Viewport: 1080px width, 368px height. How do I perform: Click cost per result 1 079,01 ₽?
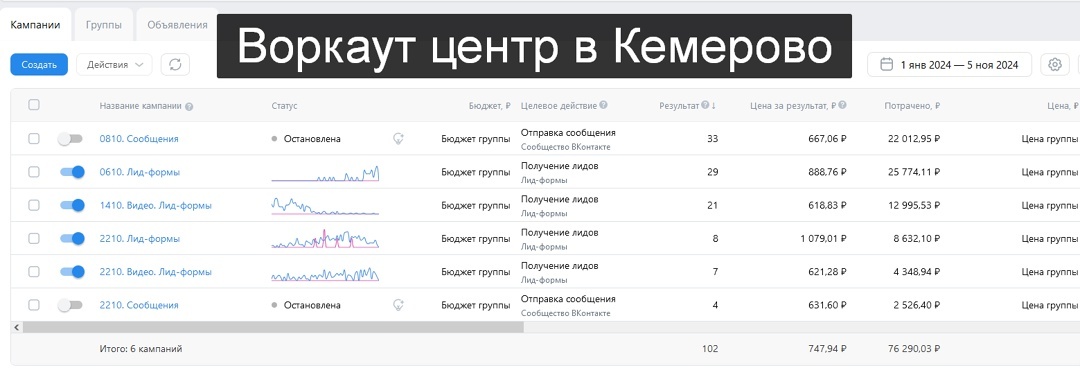[823, 238]
